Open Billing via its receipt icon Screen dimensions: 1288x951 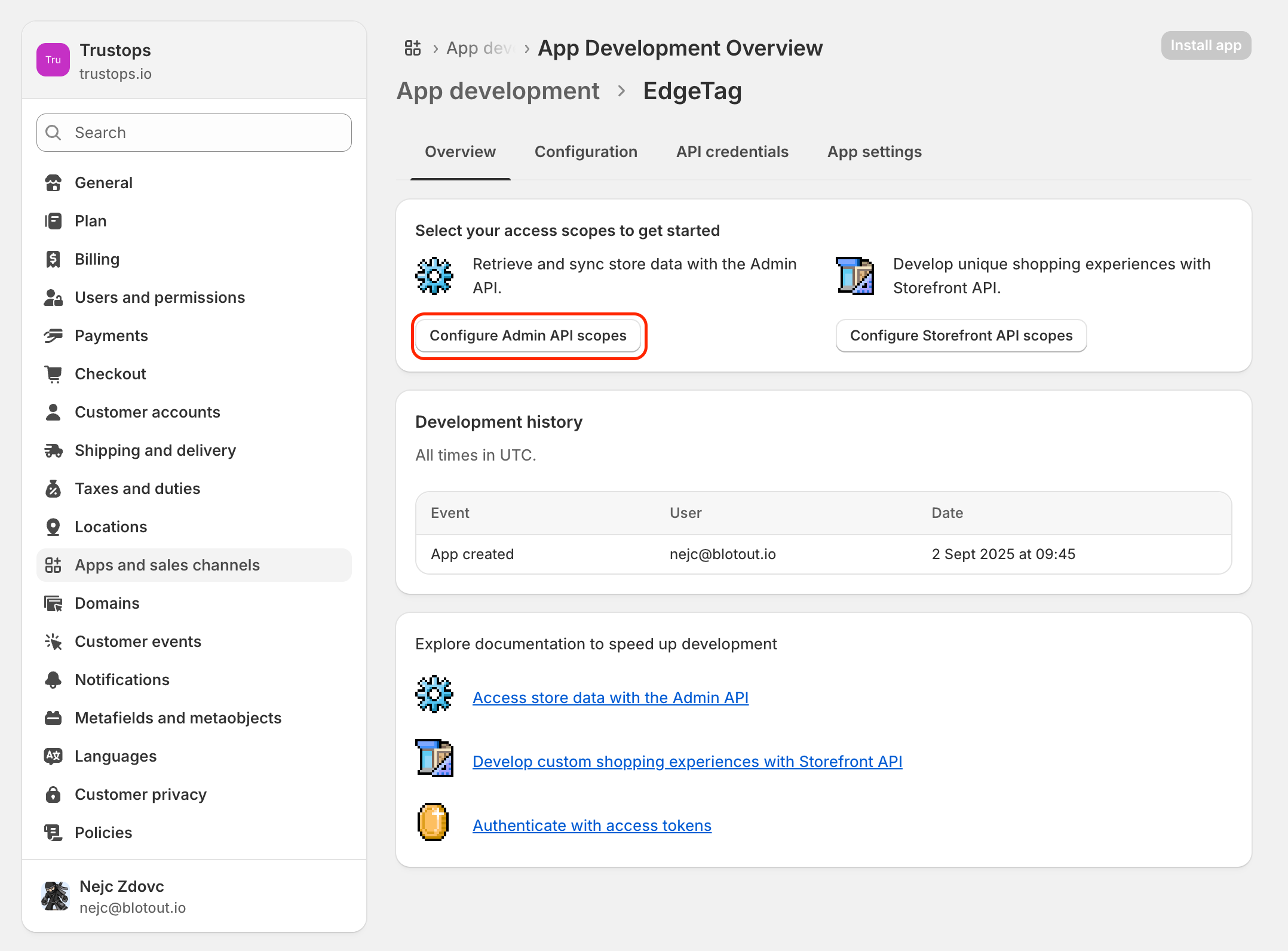click(x=53, y=259)
